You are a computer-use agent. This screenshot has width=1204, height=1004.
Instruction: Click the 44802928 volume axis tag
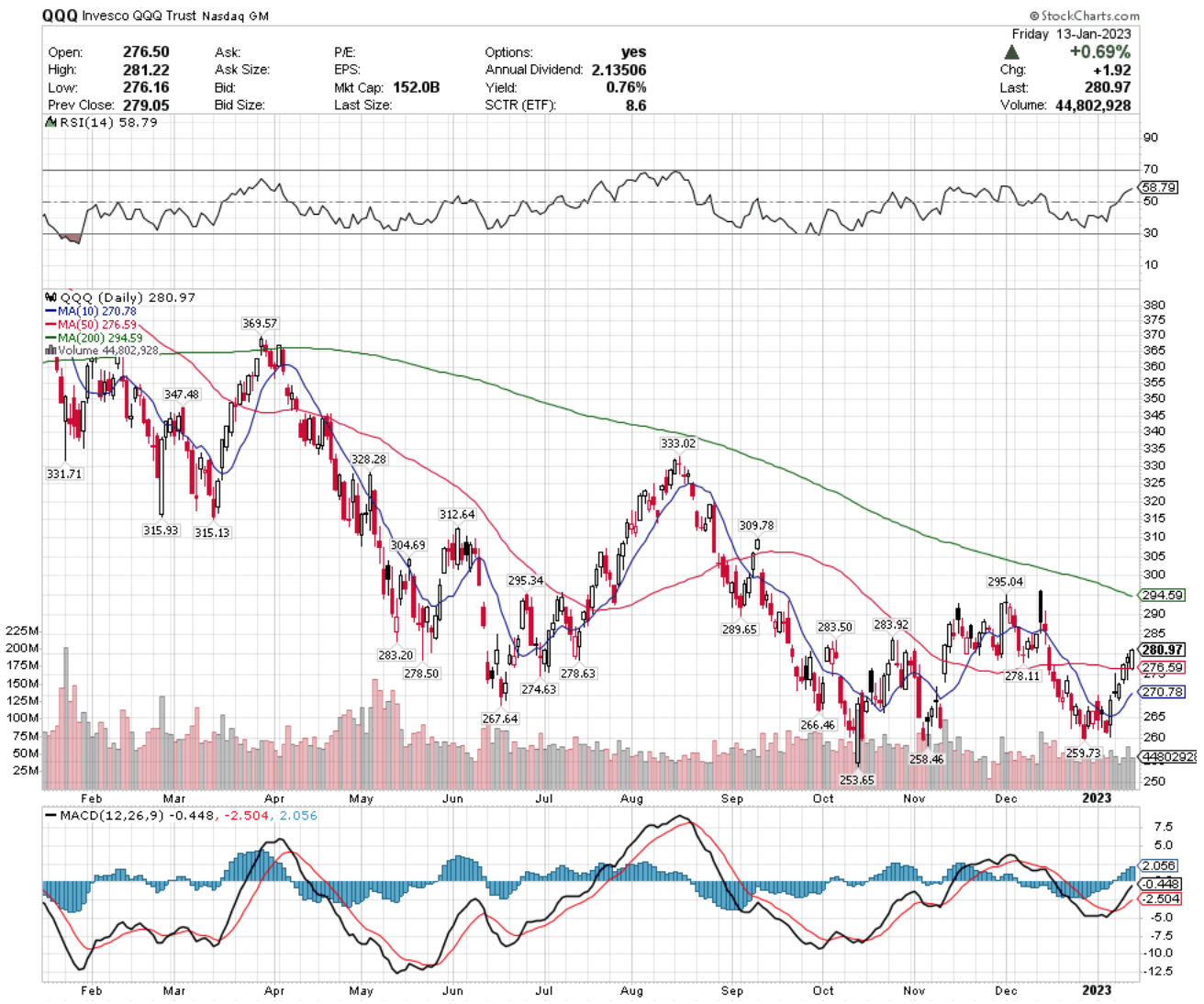1168,757
